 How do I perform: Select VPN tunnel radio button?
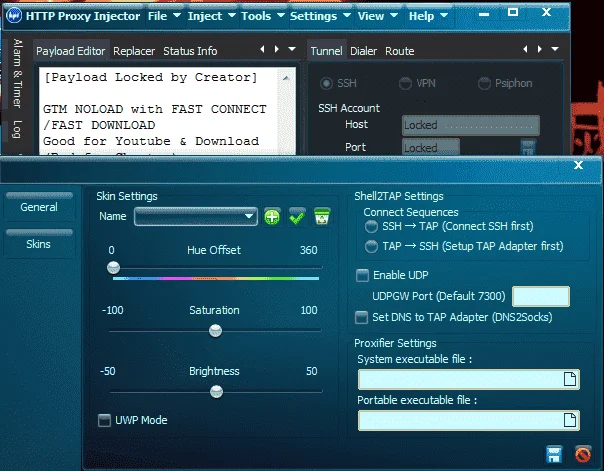click(405, 84)
